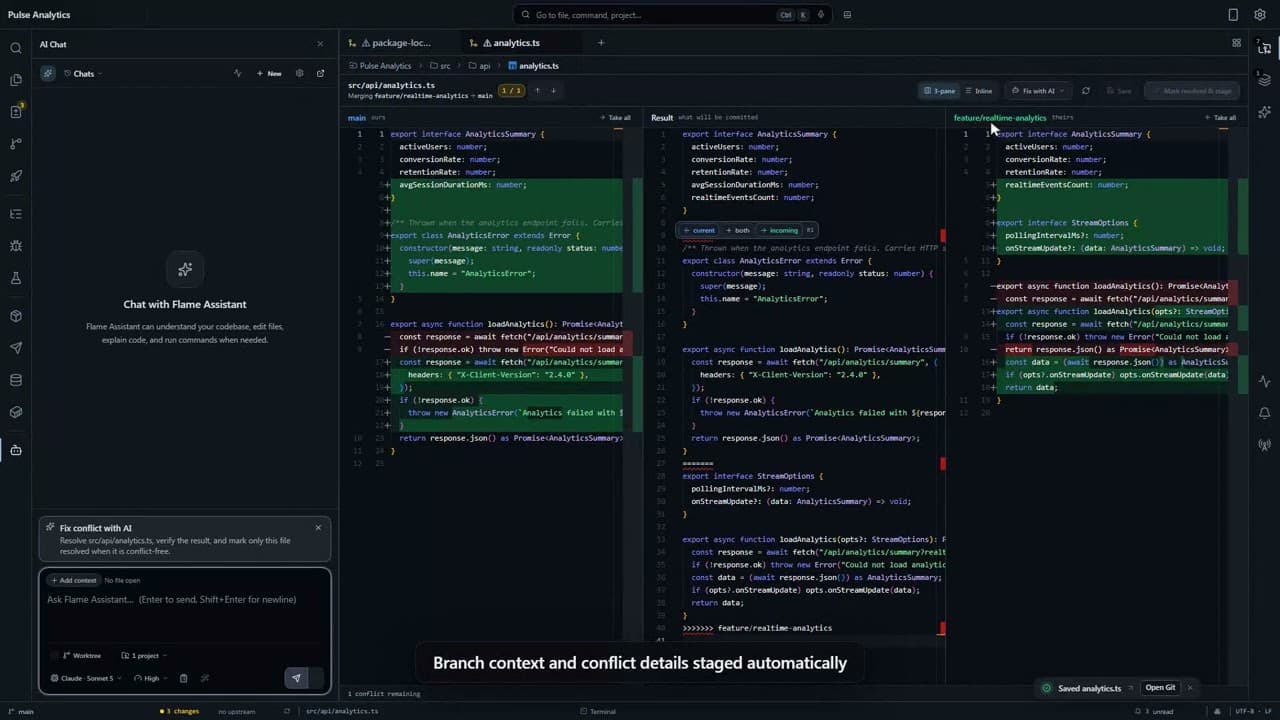Open the Chats dropdown

coord(83,73)
